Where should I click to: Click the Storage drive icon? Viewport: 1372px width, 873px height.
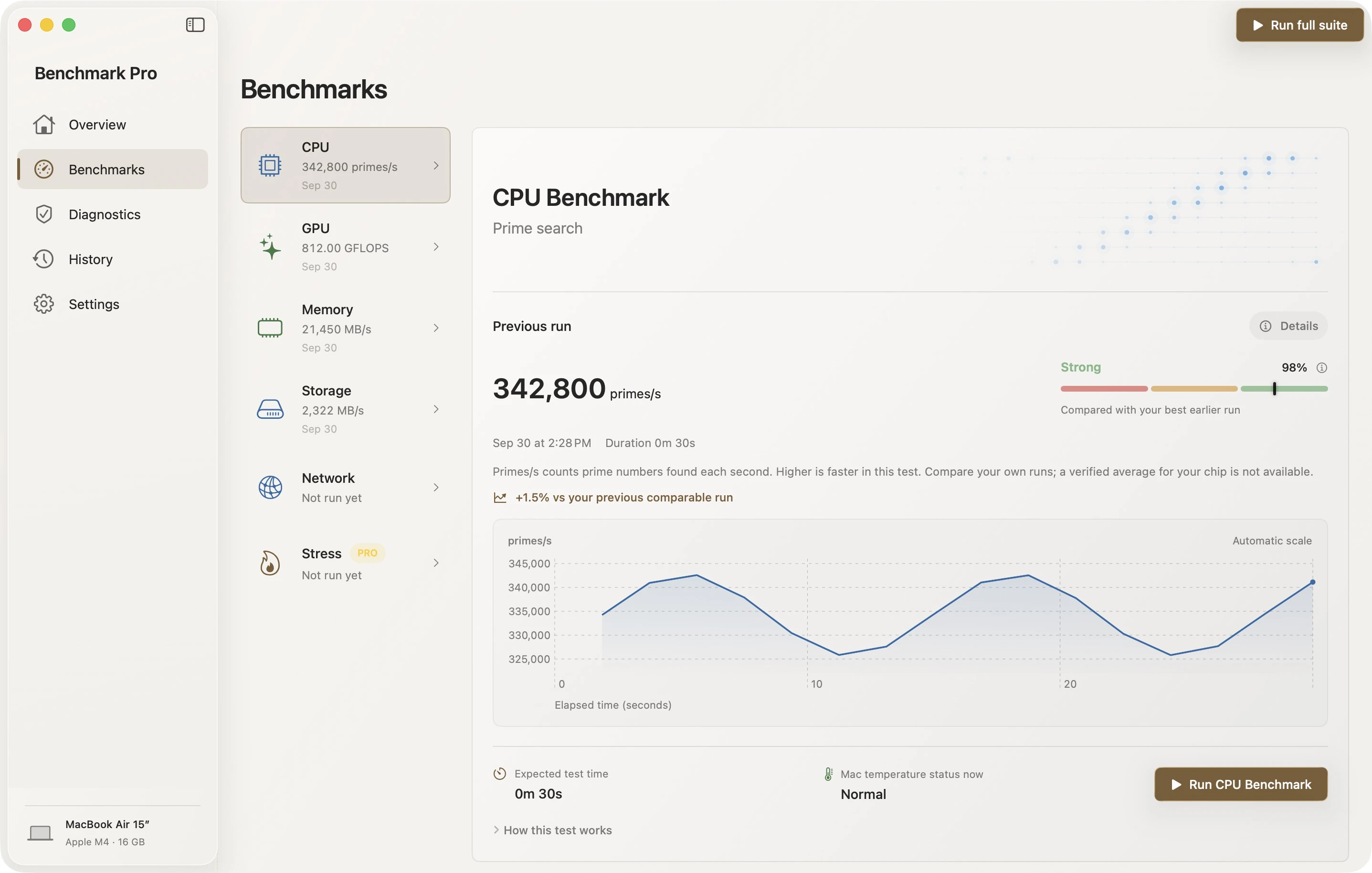coord(270,409)
